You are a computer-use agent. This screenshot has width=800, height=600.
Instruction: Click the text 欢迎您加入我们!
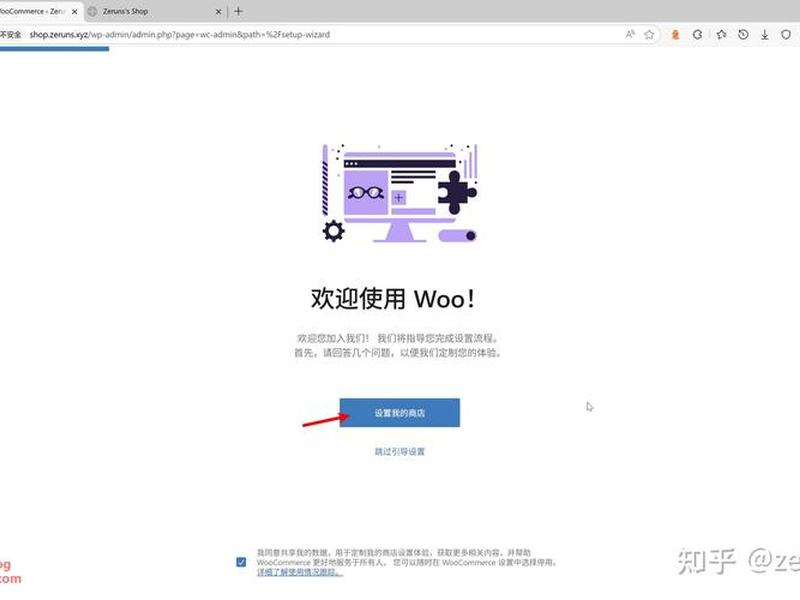(x=333, y=338)
